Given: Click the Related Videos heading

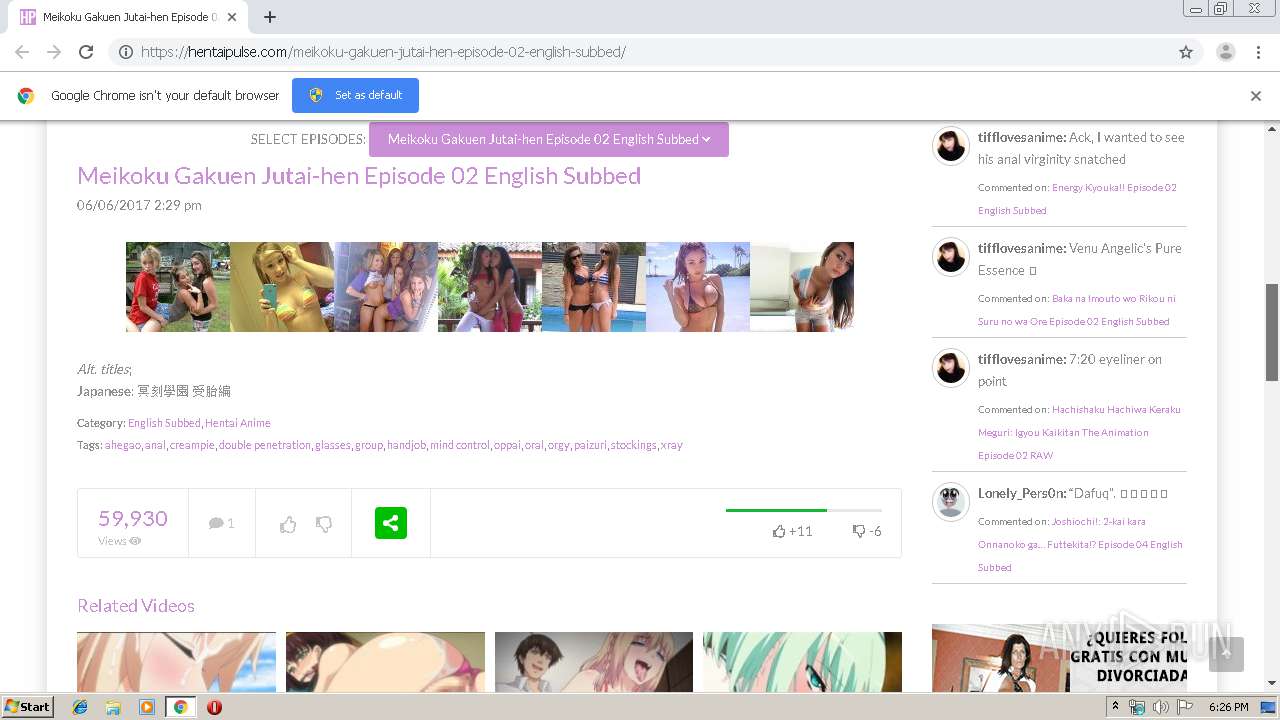Looking at the screenshot, I should coord(136,606).
